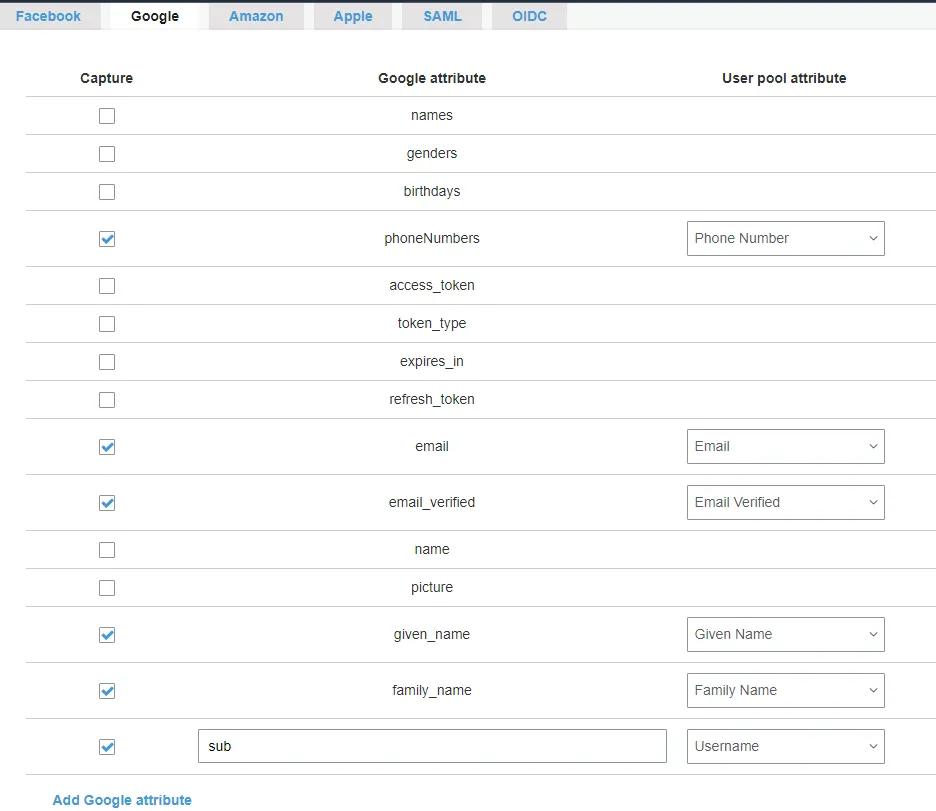The width and height of the screenshot is (936, 811).
Task: Enable capture for picture attribute
Action: coord(107,588)
